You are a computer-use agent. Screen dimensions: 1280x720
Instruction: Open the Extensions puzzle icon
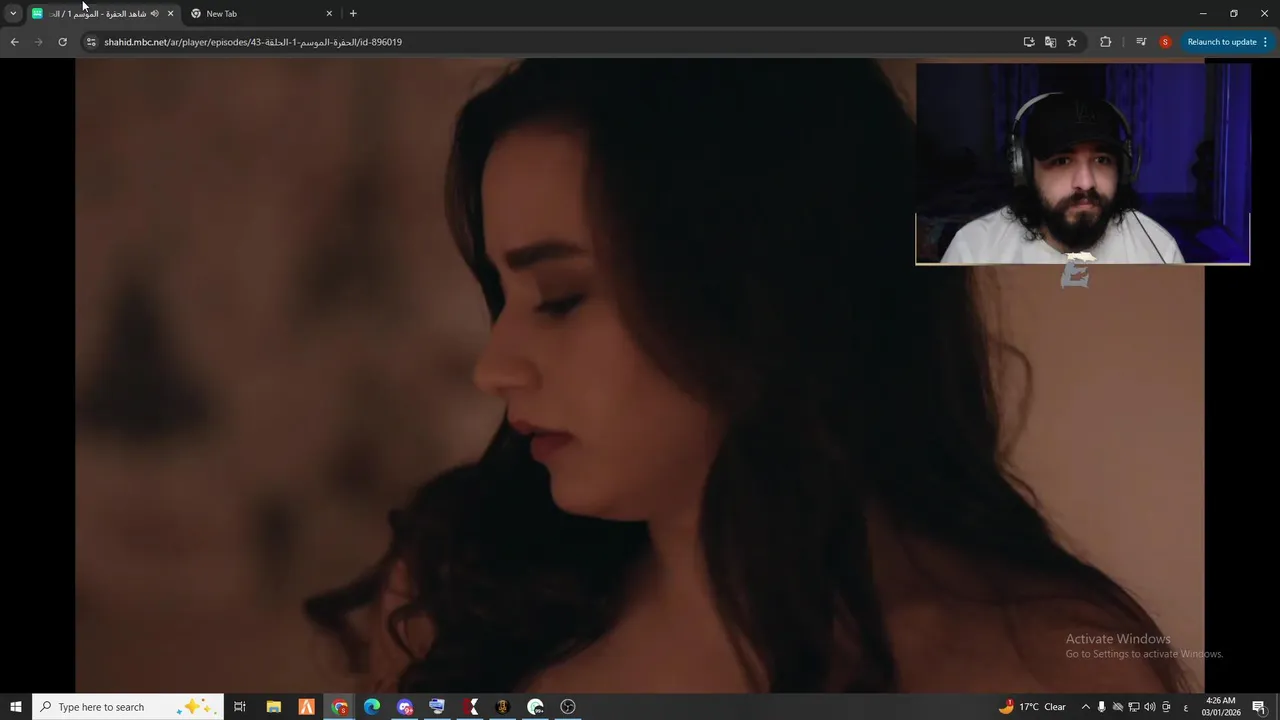coord(1105,42)
